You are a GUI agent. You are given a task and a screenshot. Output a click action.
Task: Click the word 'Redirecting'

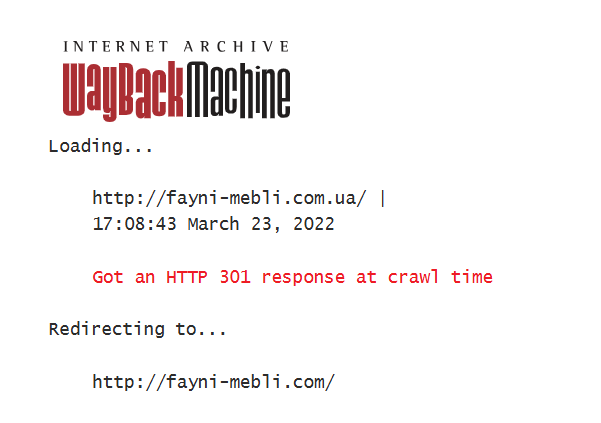[x=107, y=329]
